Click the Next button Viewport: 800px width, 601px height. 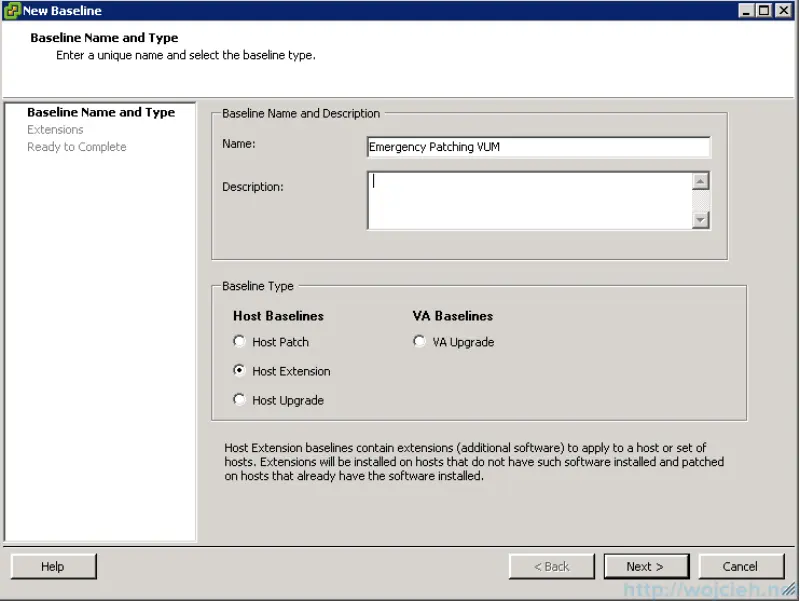point(646,566)
